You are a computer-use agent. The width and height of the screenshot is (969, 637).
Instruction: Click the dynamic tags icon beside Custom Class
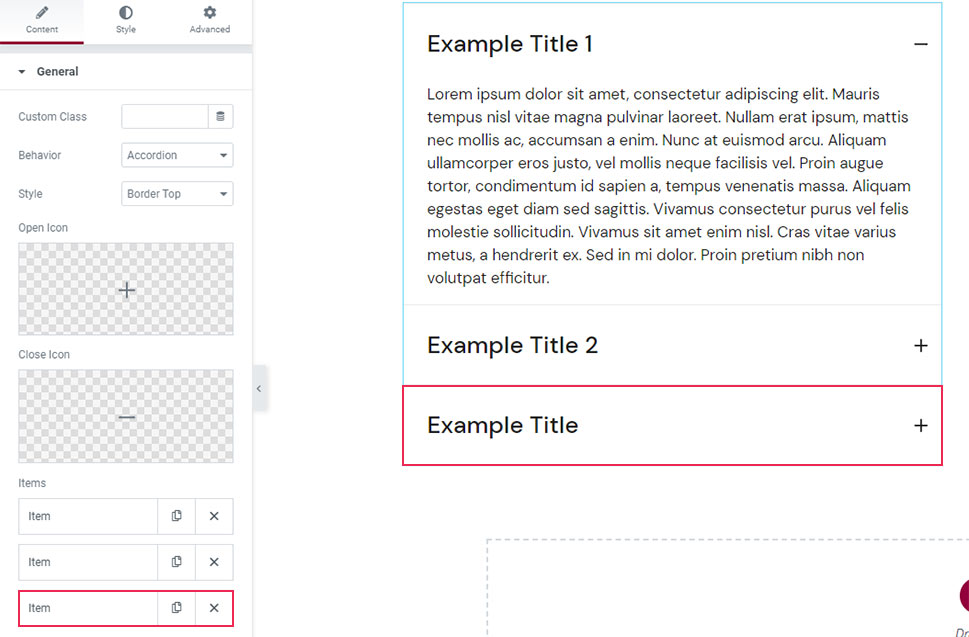[x=220, y=116]
